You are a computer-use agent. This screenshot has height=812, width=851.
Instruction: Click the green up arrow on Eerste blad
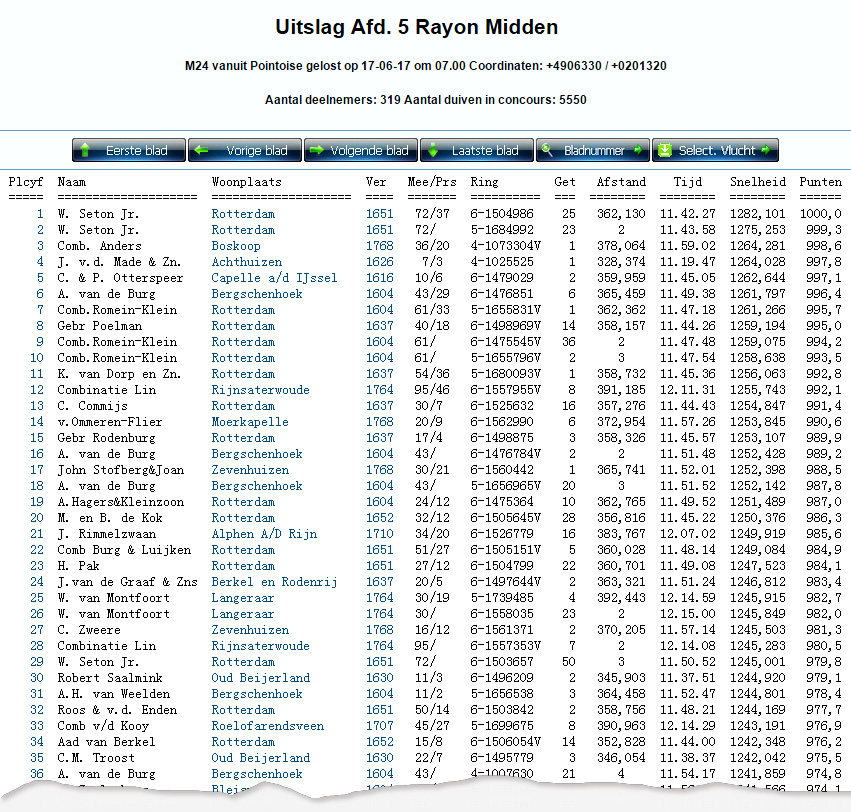pyautogui.click(x=85, y=150)
